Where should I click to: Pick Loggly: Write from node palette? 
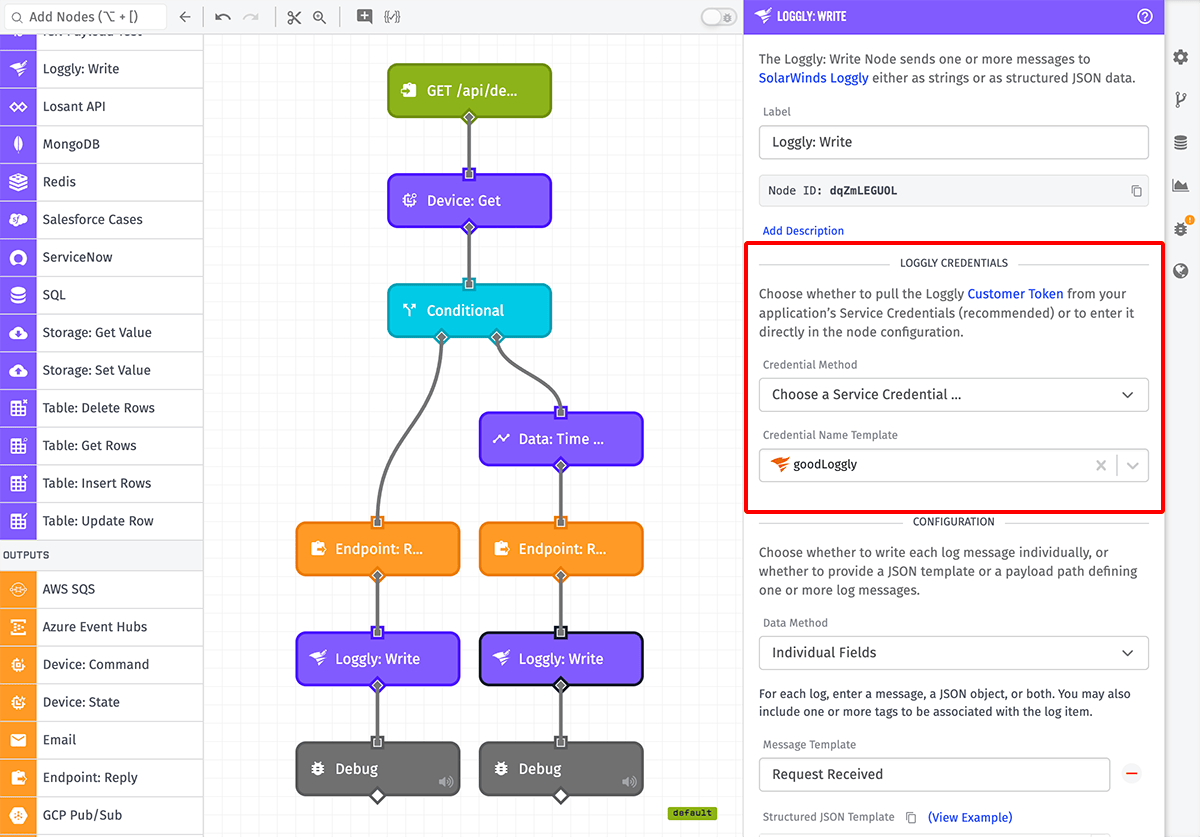(x=101, y=69)
